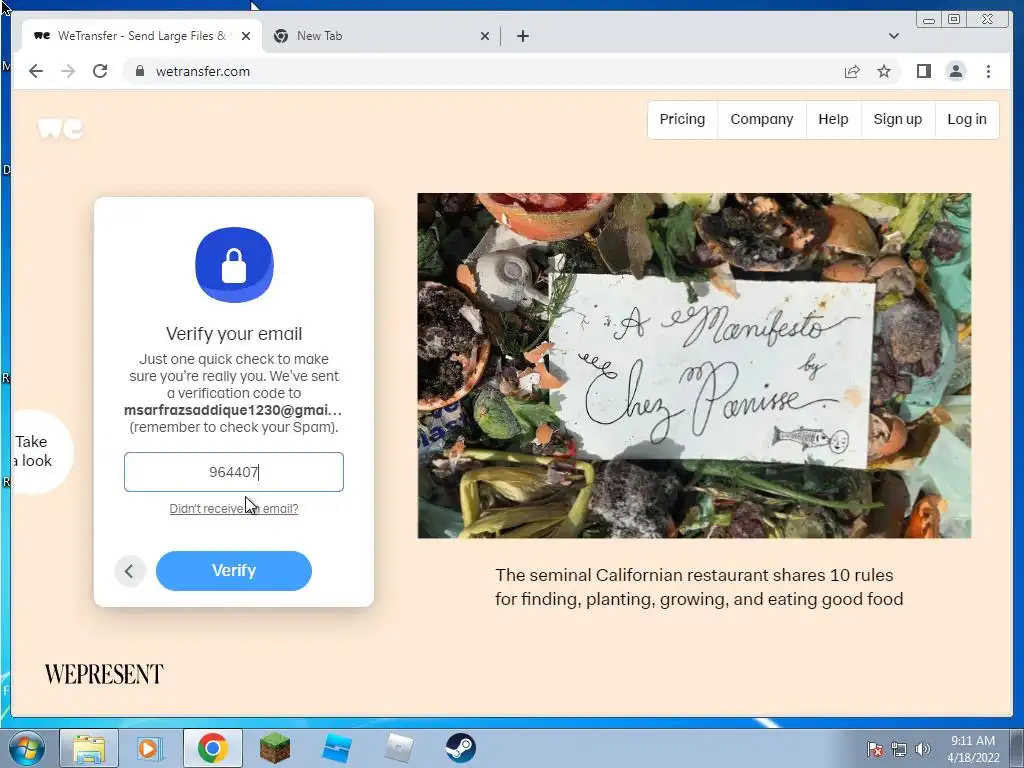Image resolution: width=1024 pixels, height=768 pixels.
Task: Click the browser back arrow
Action: coord(36,71)
